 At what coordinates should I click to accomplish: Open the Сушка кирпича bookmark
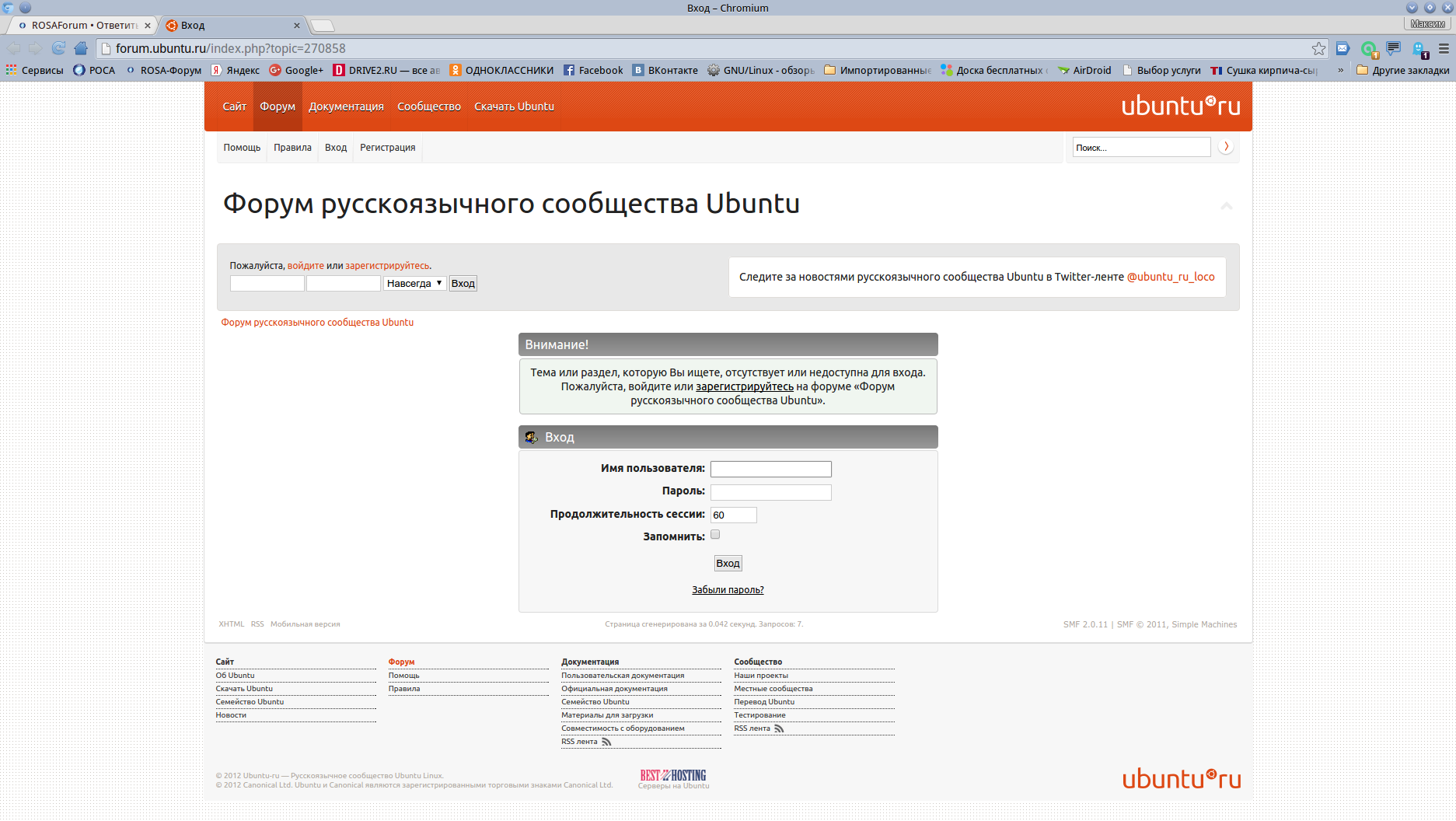(x=1264, y=70)
